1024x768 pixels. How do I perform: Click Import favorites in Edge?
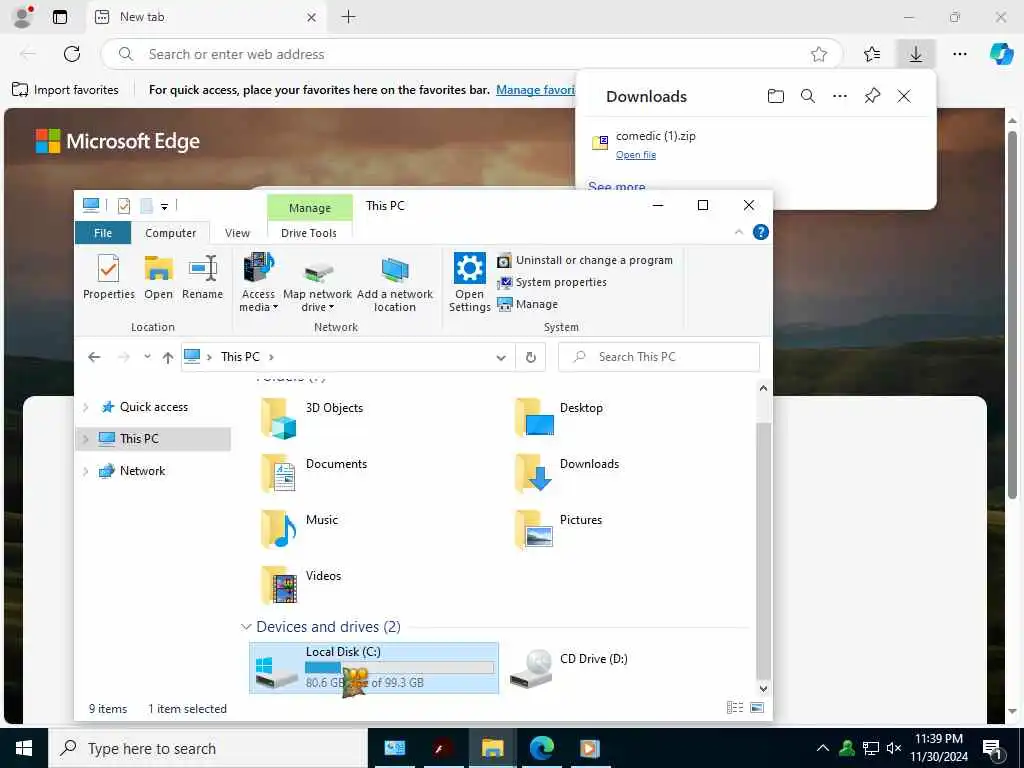click(65, 90)
